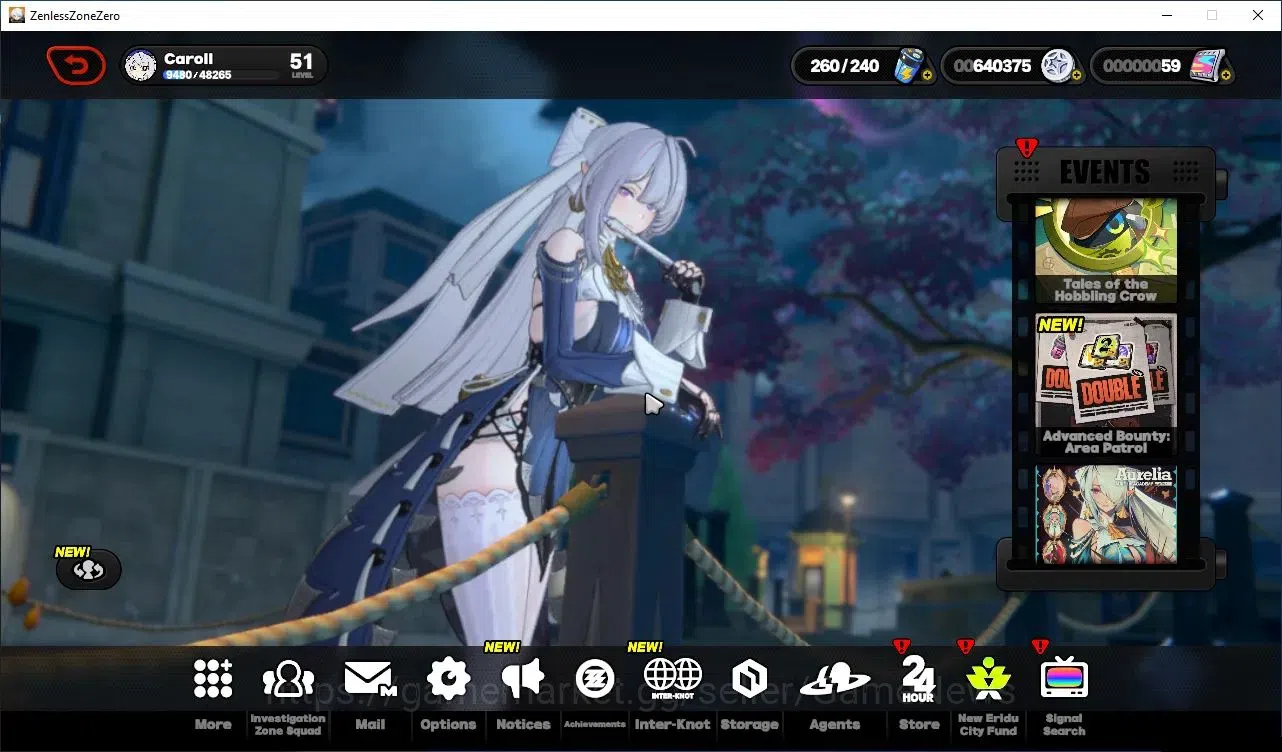Click the red back arrow button

pyautogui.click(x=76, y=66)
